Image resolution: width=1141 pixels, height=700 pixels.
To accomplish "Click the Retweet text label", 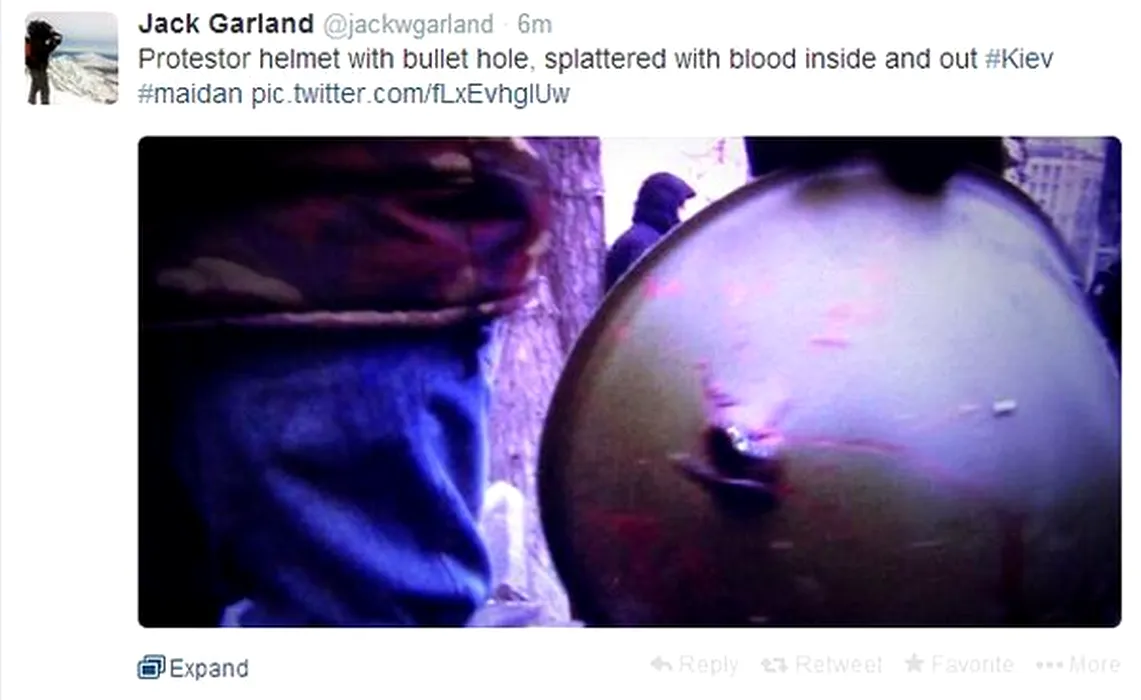I will [x=838, y=664].
